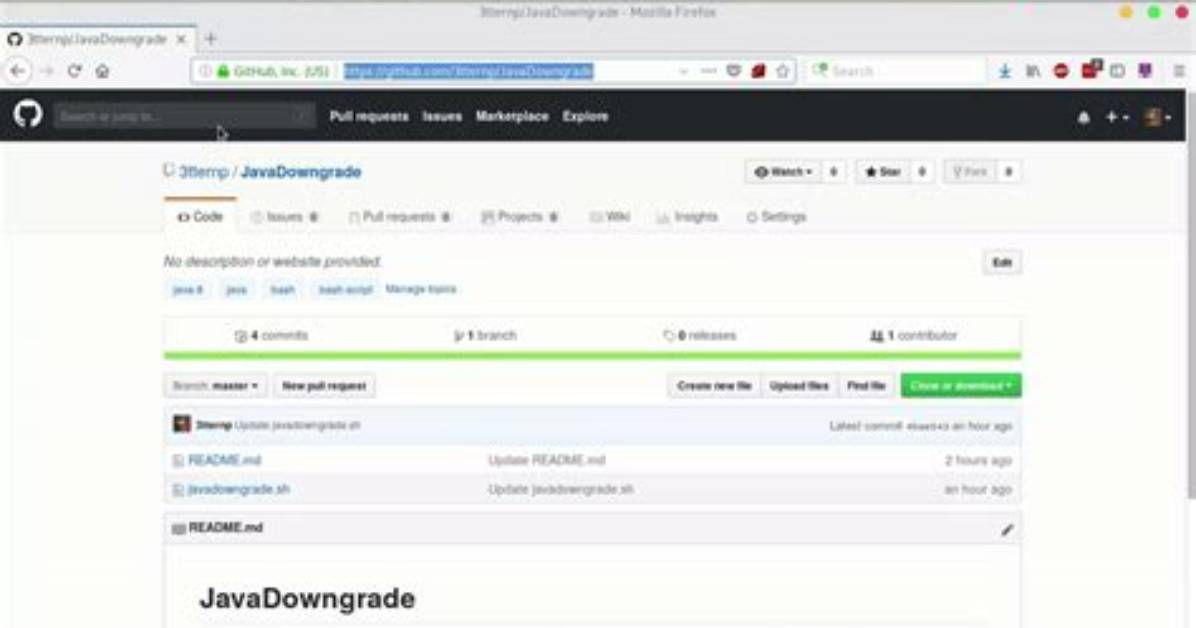Click the shield icon in address bar
This screenshot has width=1196, height=628.
pos(733,71)
